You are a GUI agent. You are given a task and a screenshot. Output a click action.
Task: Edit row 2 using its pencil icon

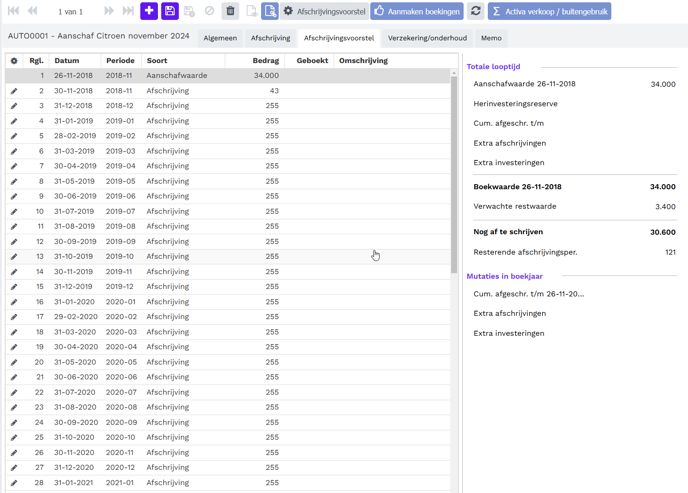point(14,91)
